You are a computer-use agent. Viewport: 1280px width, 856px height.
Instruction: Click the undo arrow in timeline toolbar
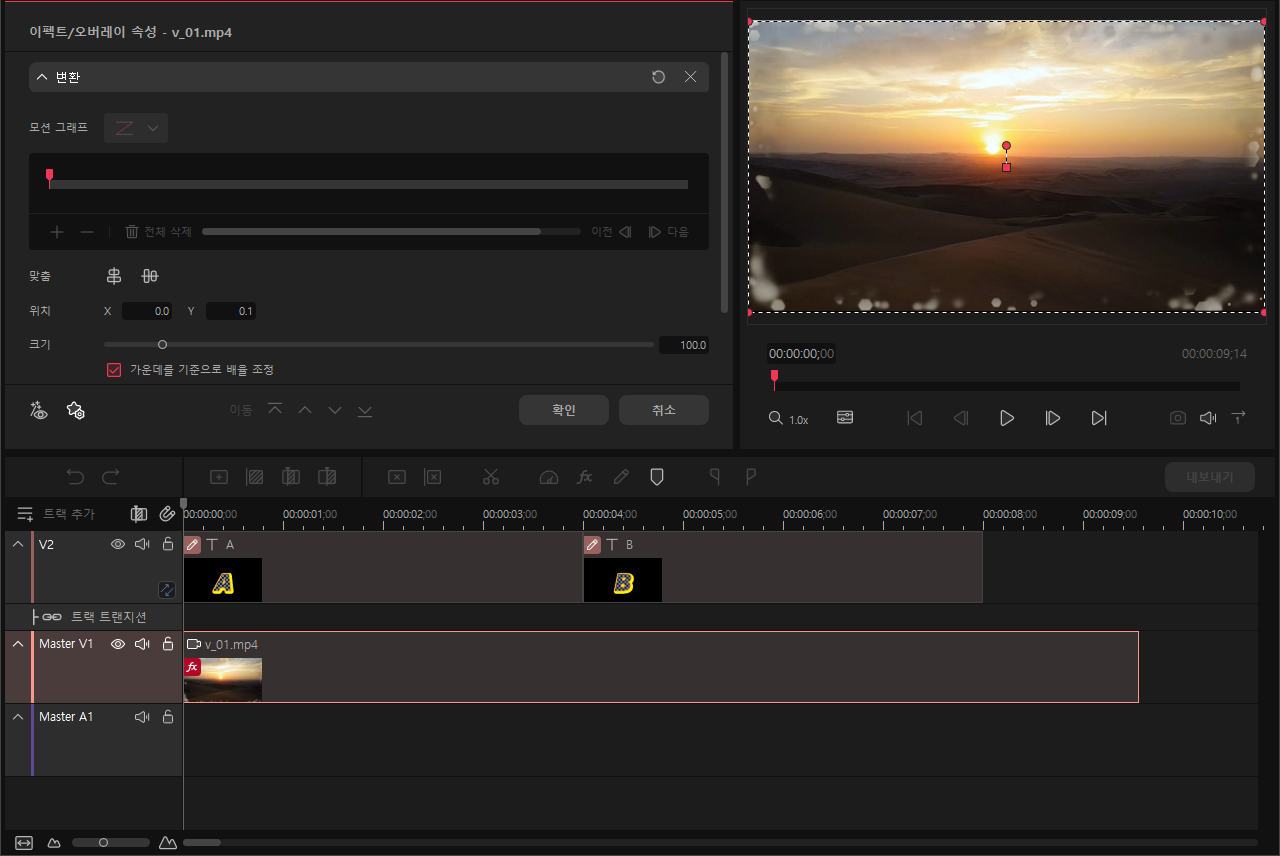(75, 477)
